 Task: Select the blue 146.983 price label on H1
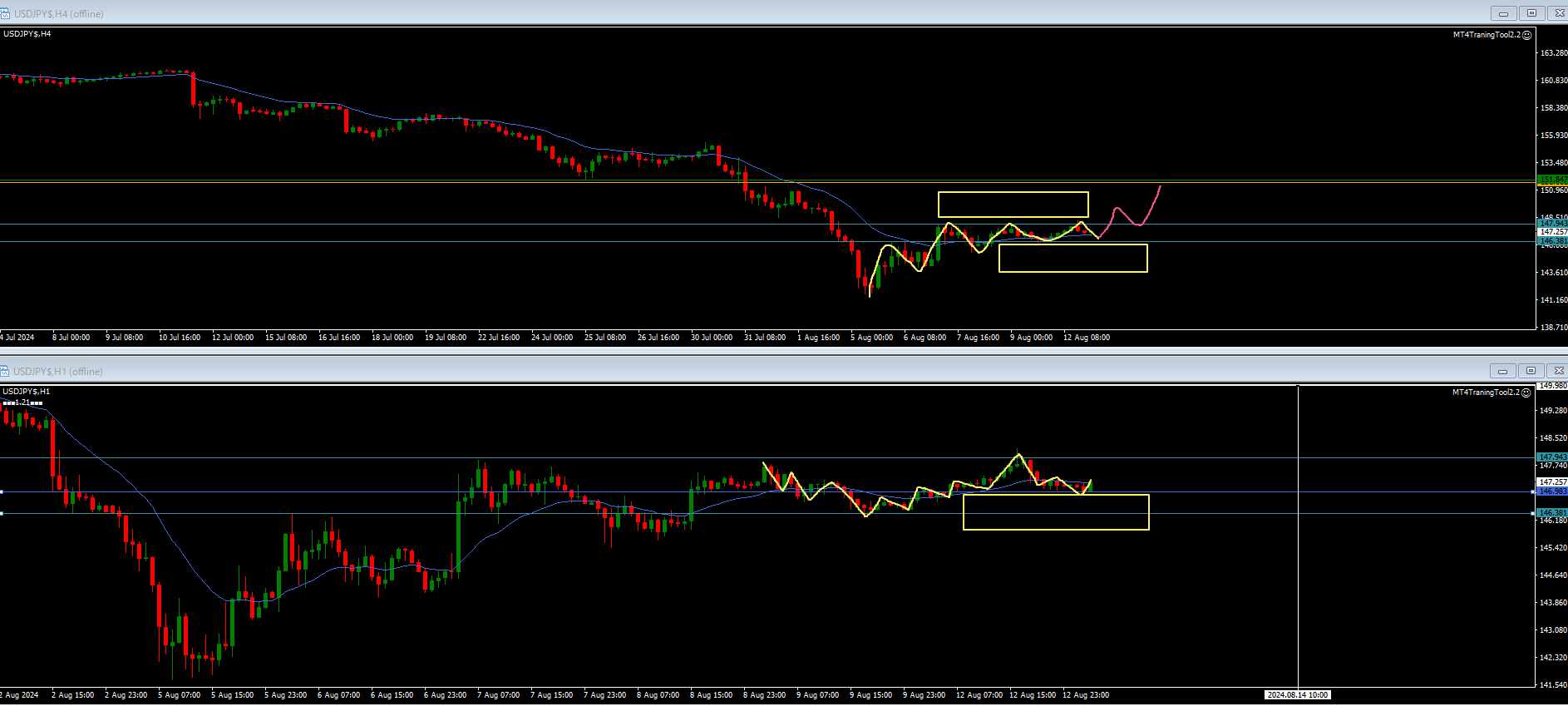click(x=1551, y=491)
